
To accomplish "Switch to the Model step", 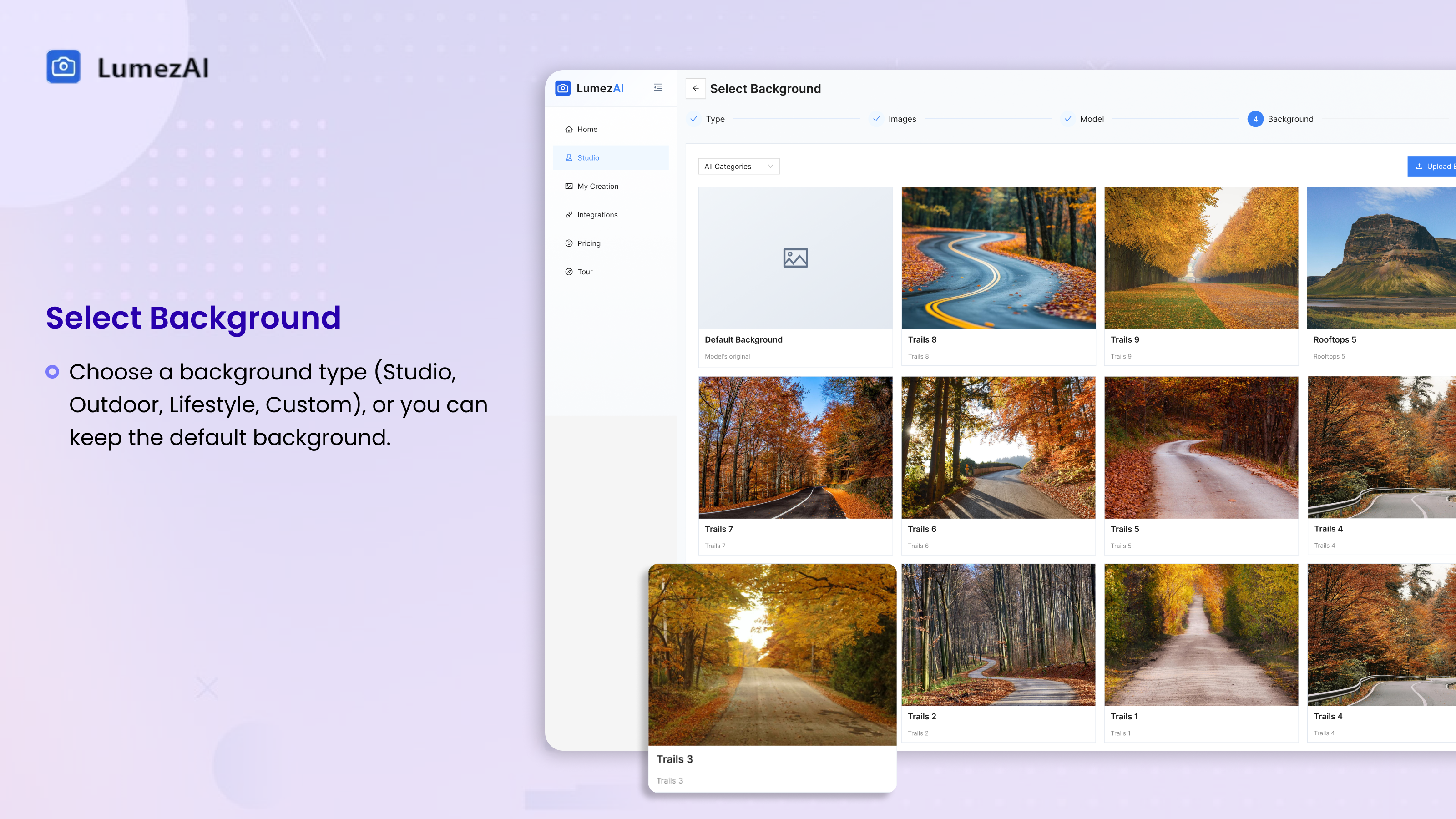I will pyautogui.click(x=1091, y=119).
